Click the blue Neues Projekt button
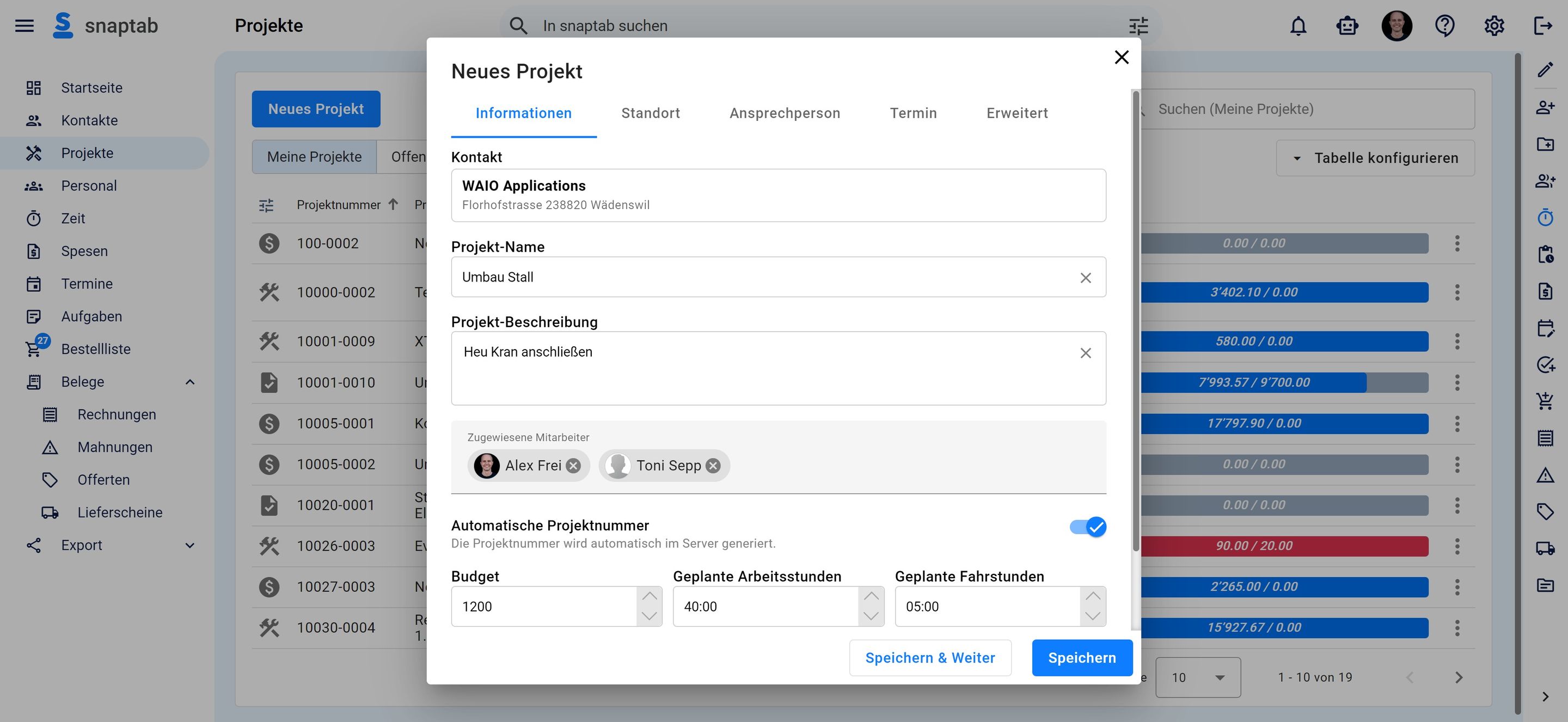 (x=316, y=109)
